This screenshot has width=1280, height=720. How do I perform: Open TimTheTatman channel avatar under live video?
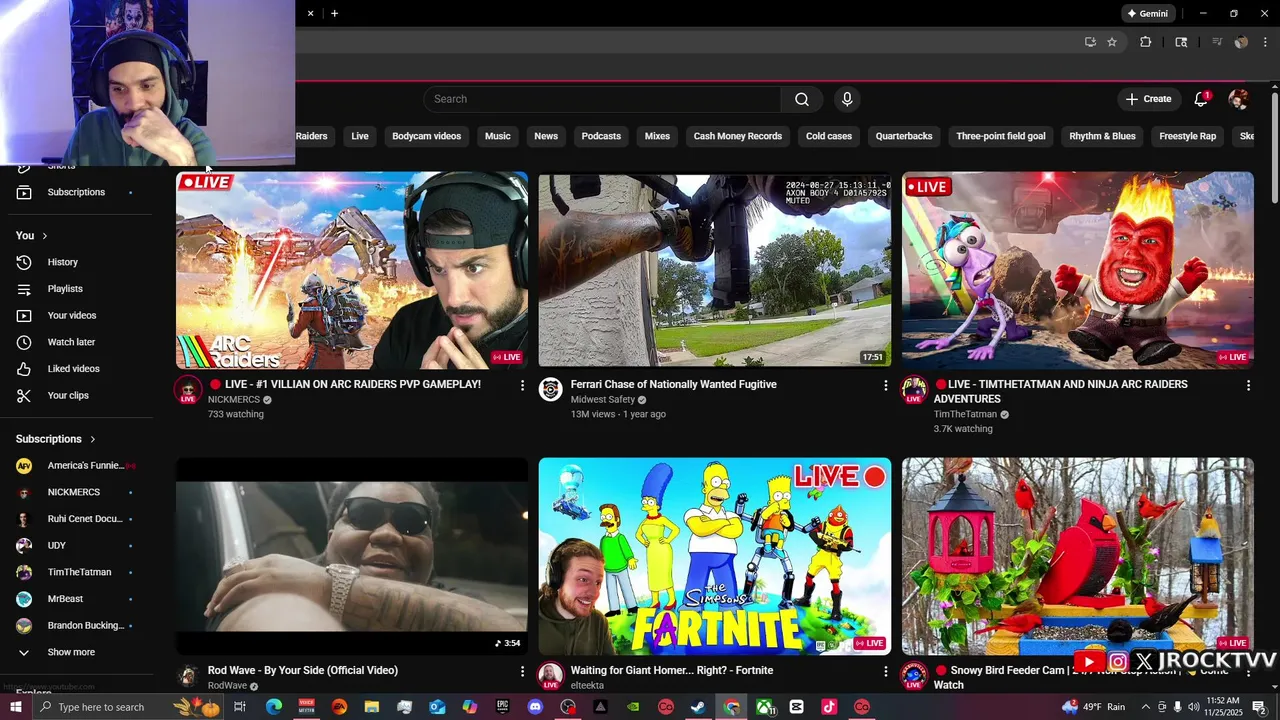(x=914, y=390)
